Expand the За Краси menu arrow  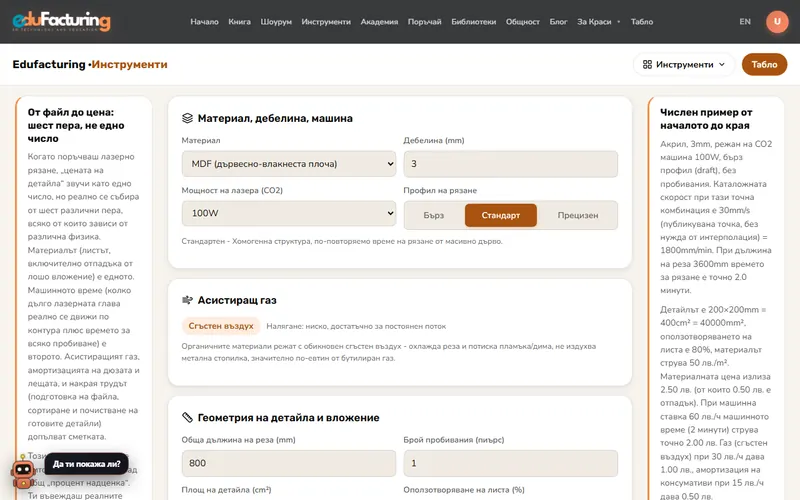click(x=619, y=22)
